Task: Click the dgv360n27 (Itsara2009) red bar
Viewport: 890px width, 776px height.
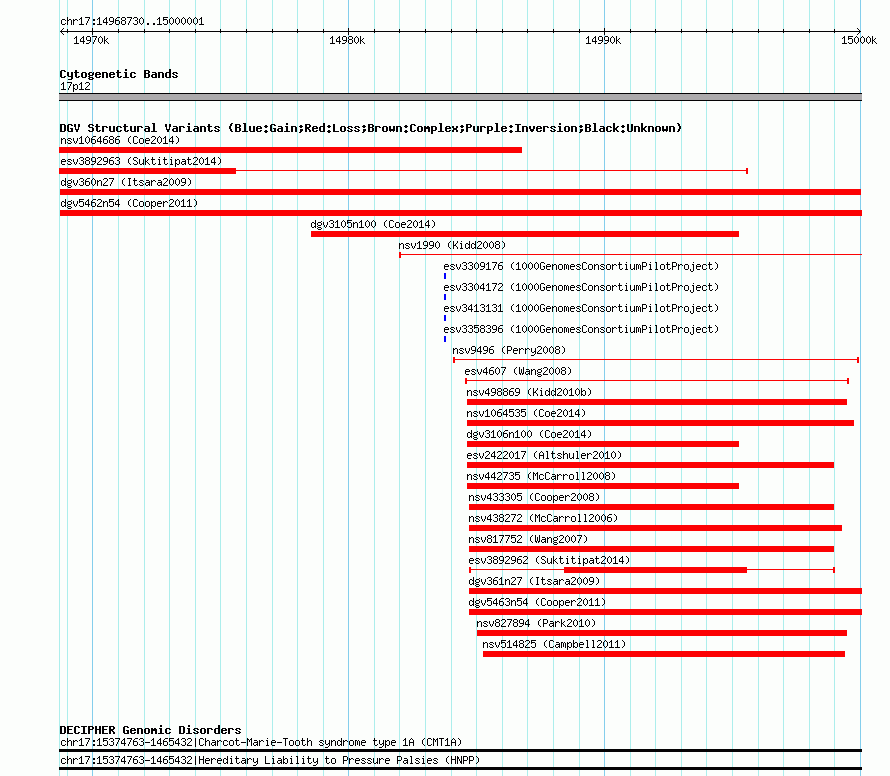Action: 460,192
